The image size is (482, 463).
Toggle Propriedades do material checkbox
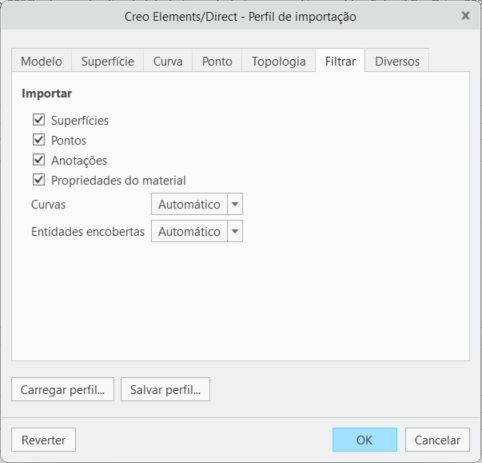tap(39, 180)
